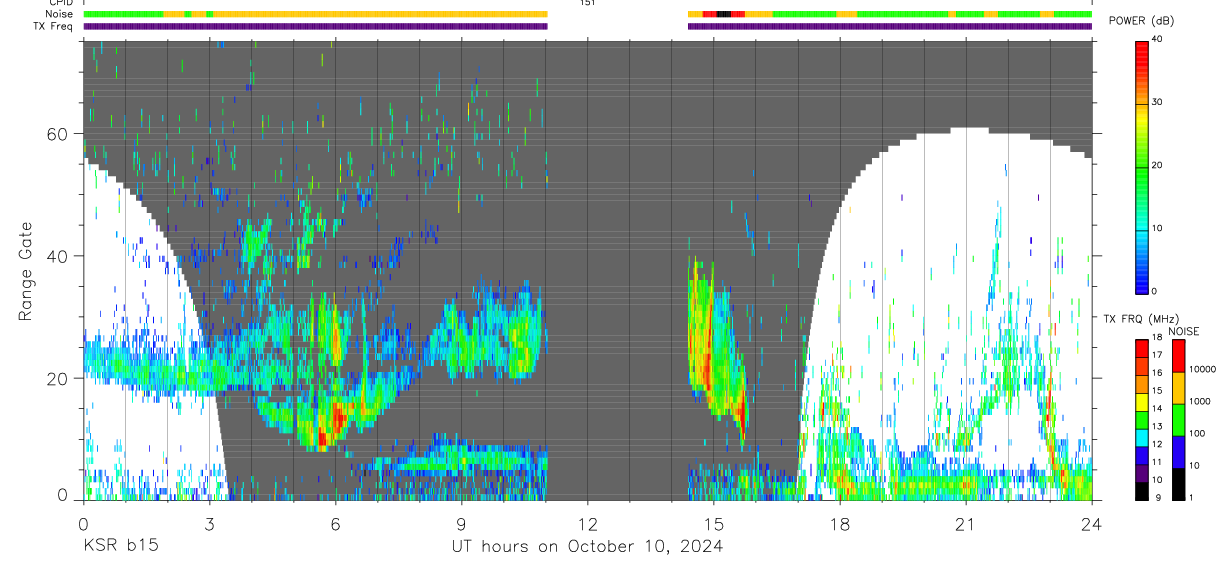This screenshot has height=567, width=1228.
Task: Click the 40 range gate tick label
Action: click(x=56, y=256)
